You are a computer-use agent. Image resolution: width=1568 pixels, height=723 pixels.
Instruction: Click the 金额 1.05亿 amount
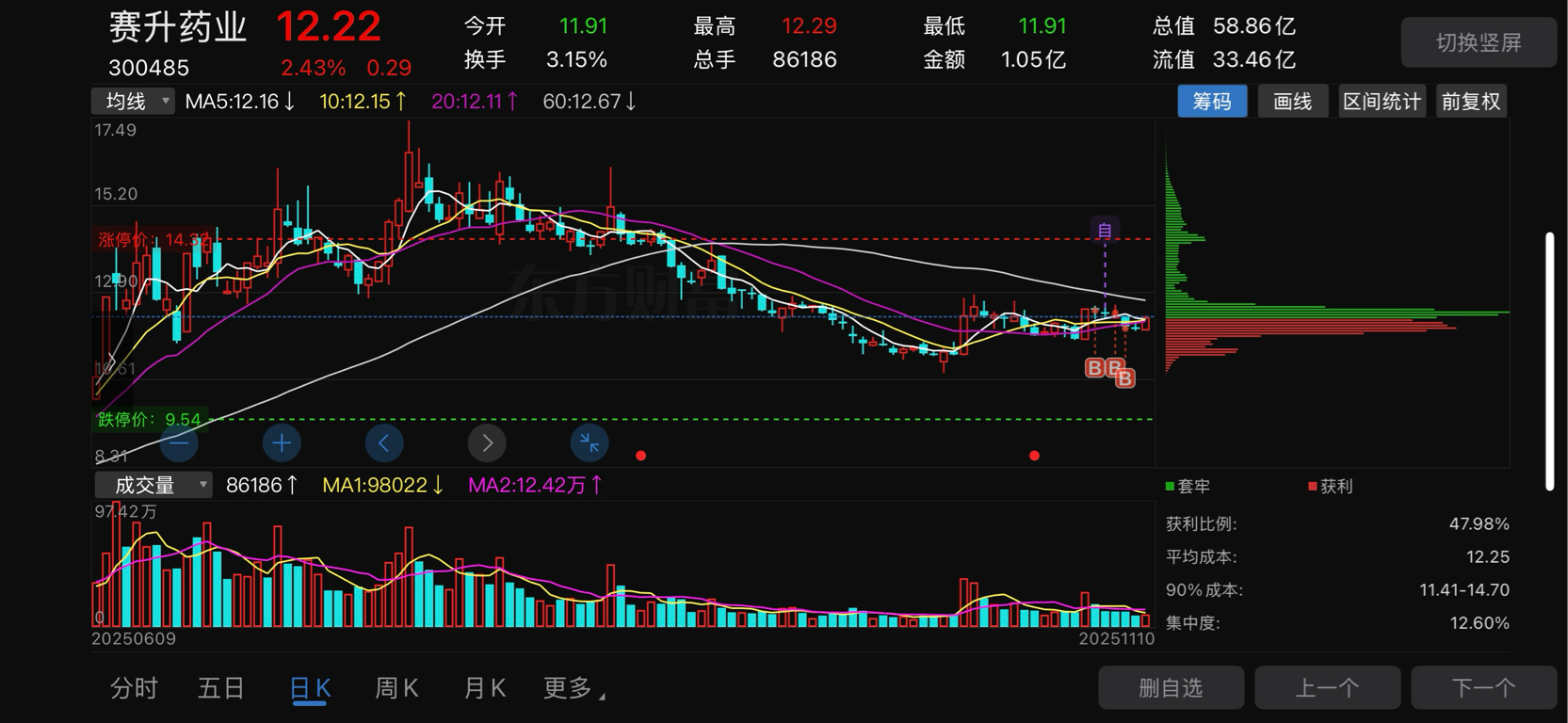(x=994, y=59)
